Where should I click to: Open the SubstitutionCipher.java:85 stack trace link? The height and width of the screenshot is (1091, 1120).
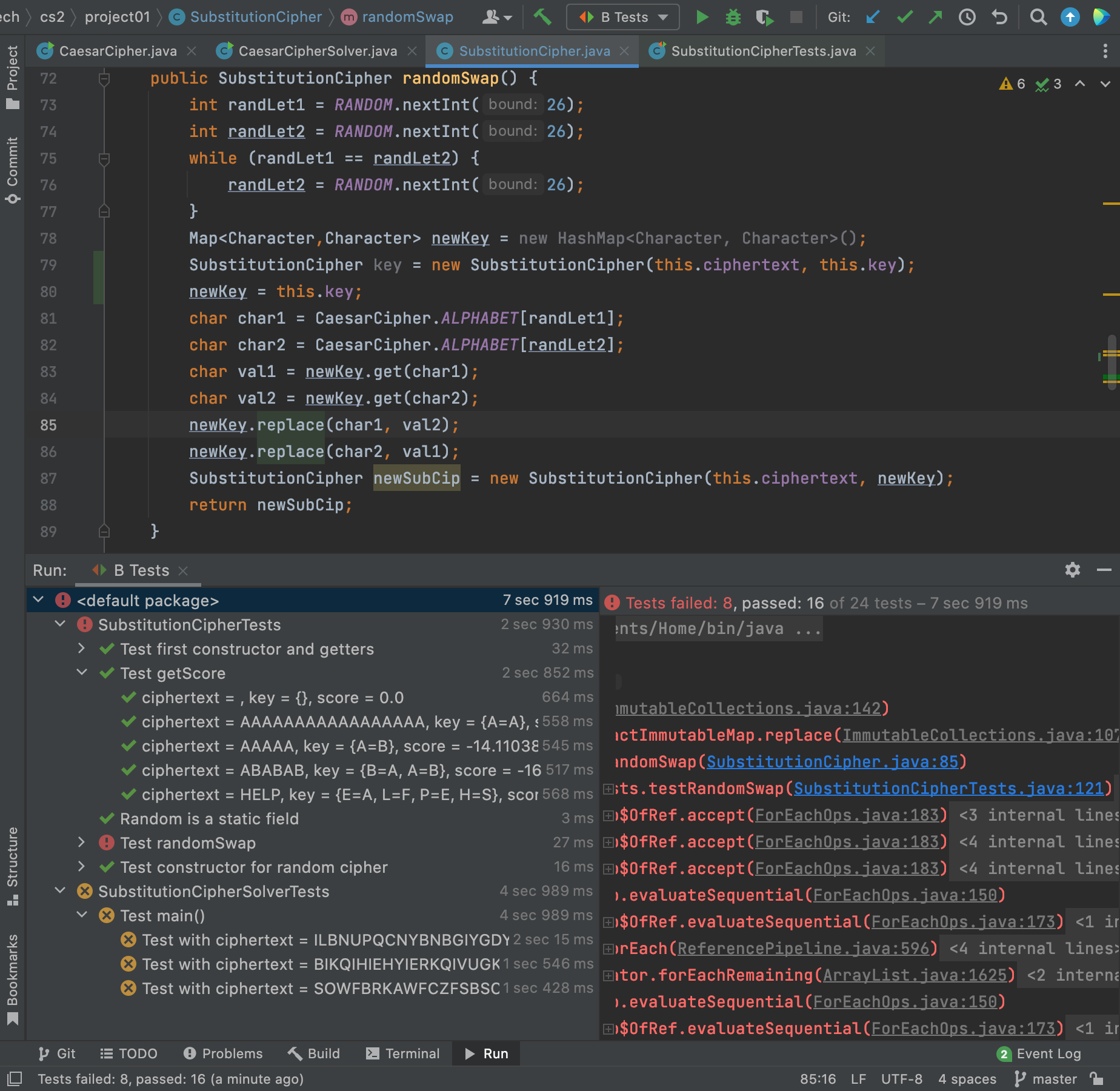click(832, 761)
